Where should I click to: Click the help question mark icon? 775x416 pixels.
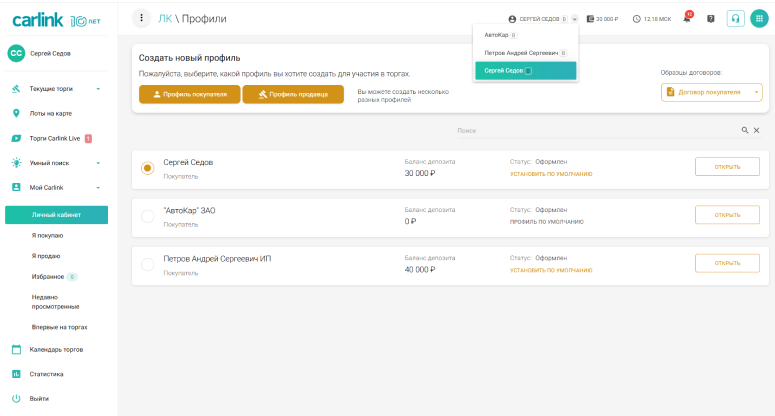tap(710, 18)
